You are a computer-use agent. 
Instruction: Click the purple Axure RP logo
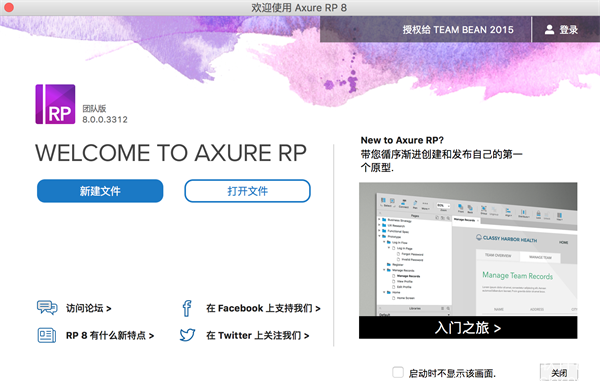click(55, 104)
